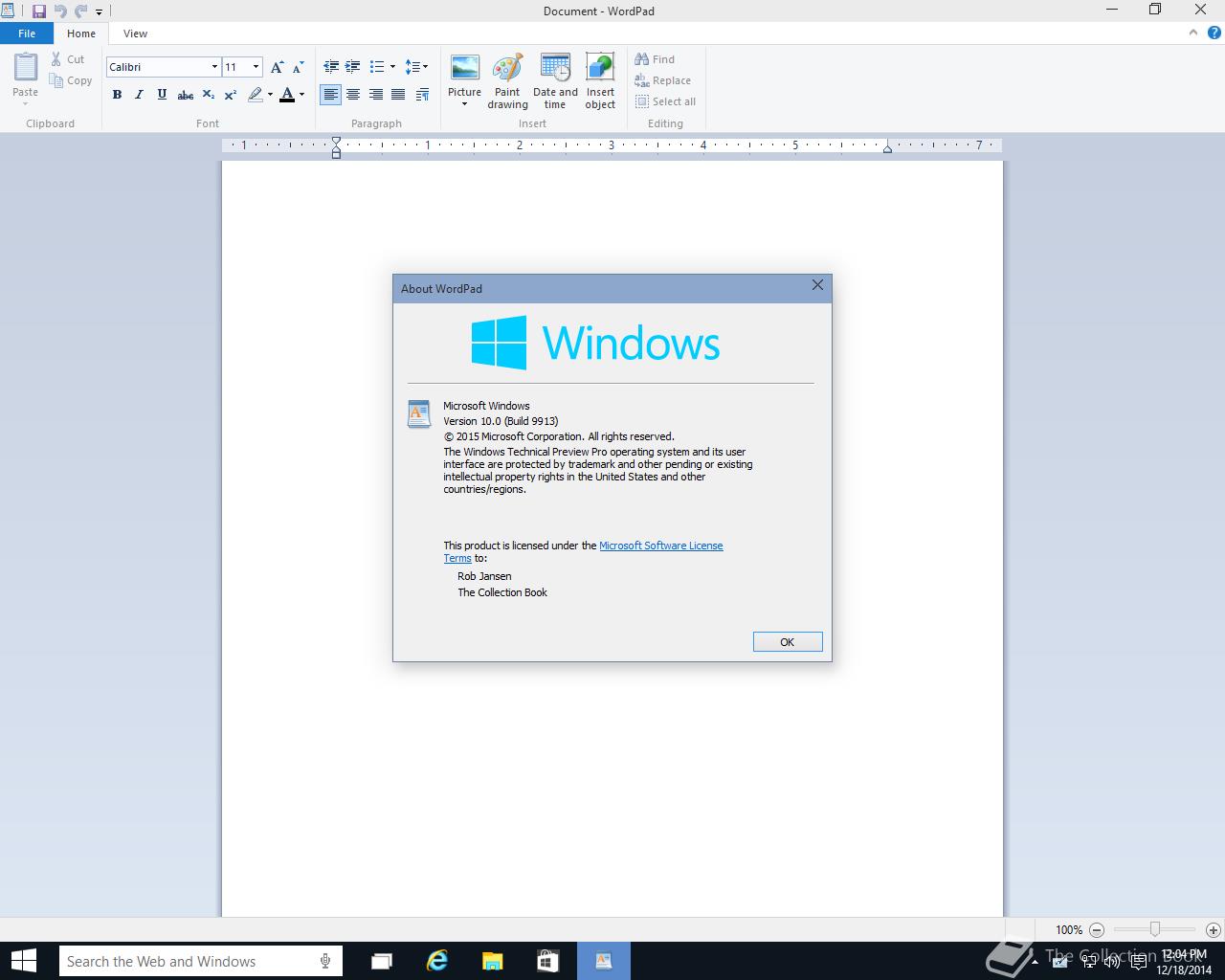
Task: Shrink font size with the smaller A
Action: (298, 67)
